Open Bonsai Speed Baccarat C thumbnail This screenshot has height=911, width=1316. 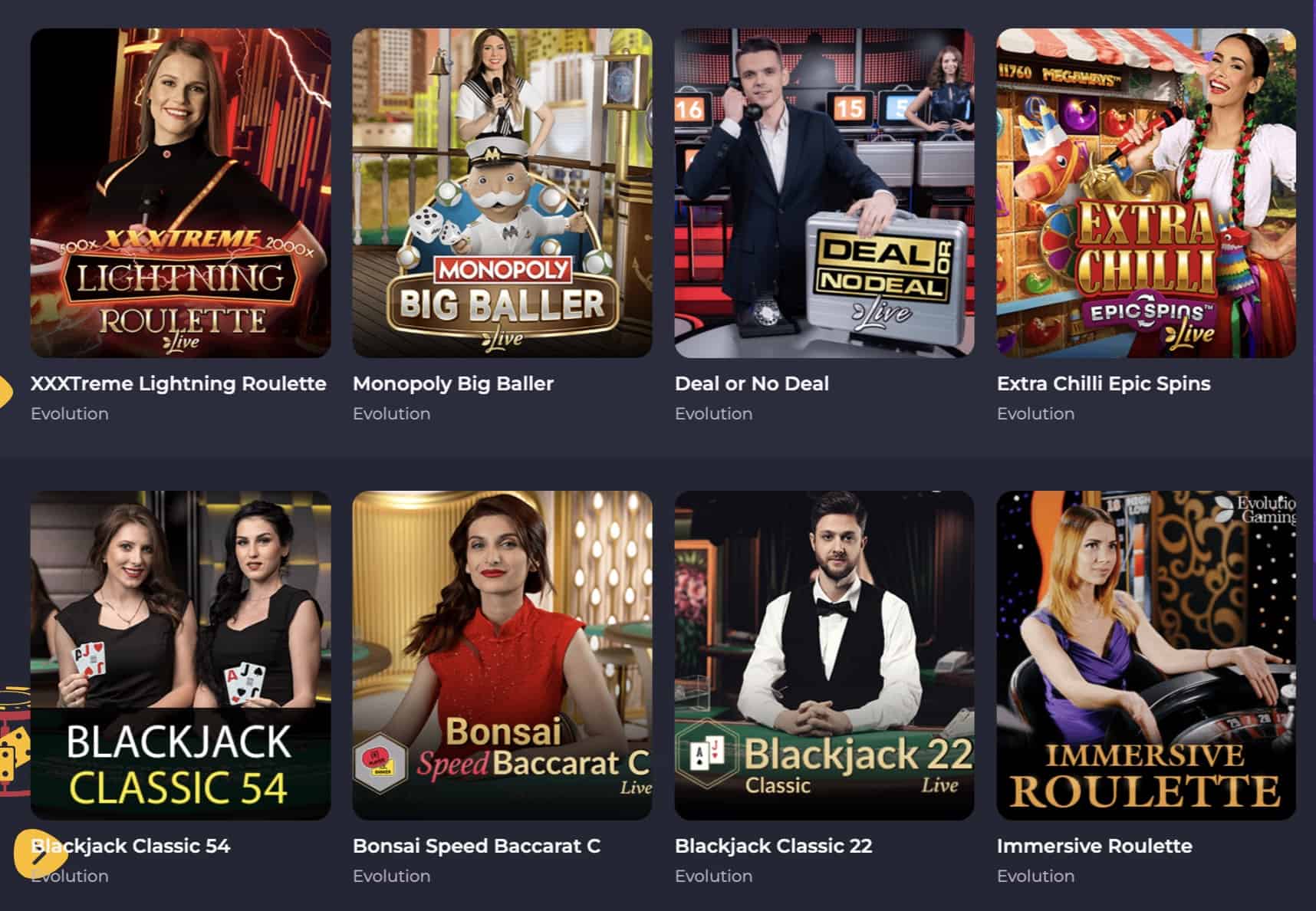pyautogui.click(x=502, y=656)
